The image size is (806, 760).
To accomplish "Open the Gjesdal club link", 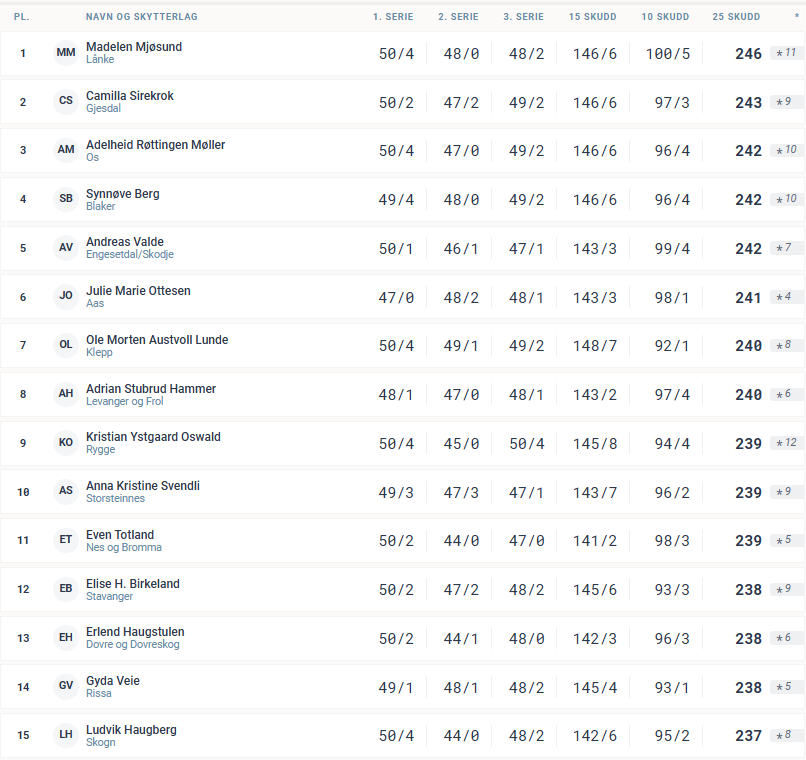I will tap(103, 109).
